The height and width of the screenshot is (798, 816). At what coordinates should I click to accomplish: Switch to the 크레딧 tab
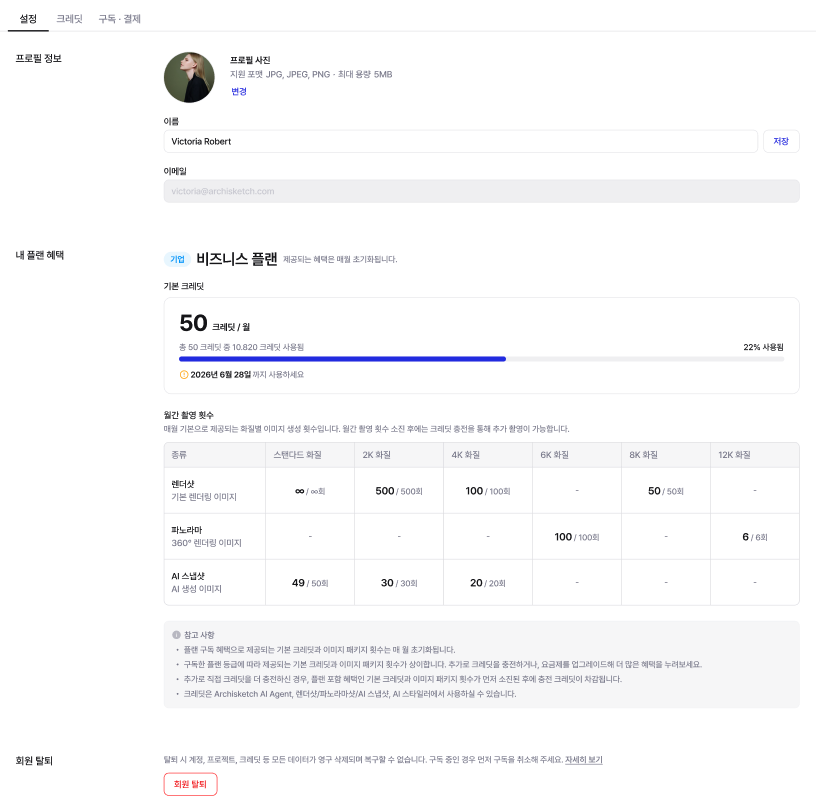69,19
